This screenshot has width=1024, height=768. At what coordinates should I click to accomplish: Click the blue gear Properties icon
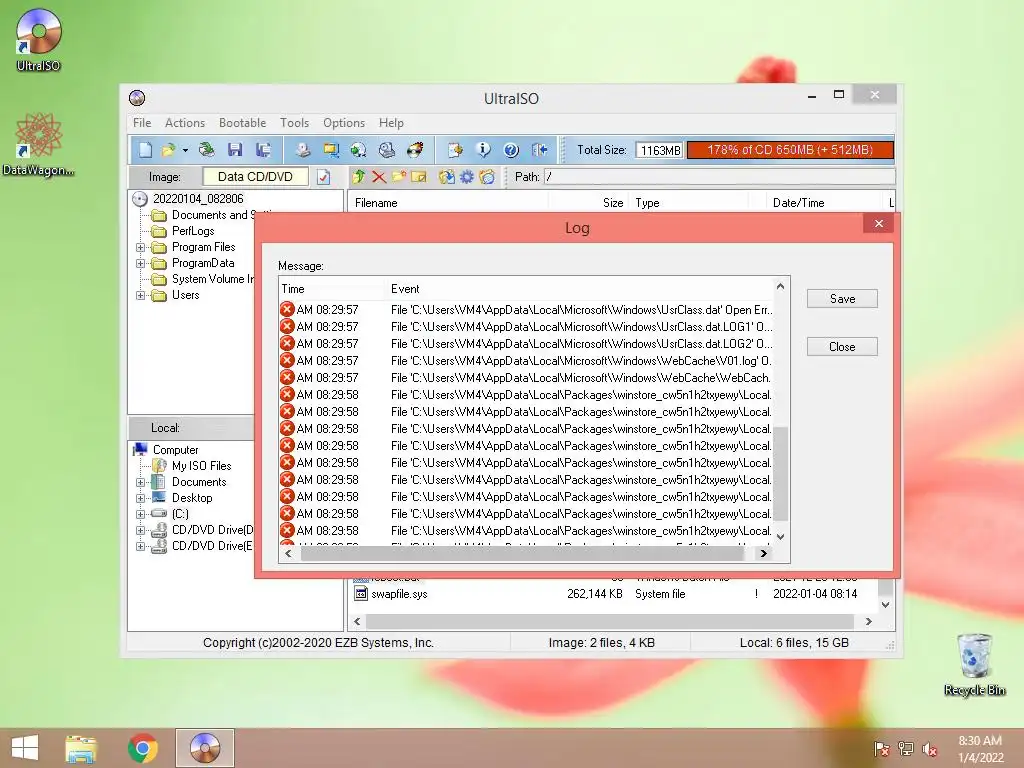(467, 176)
